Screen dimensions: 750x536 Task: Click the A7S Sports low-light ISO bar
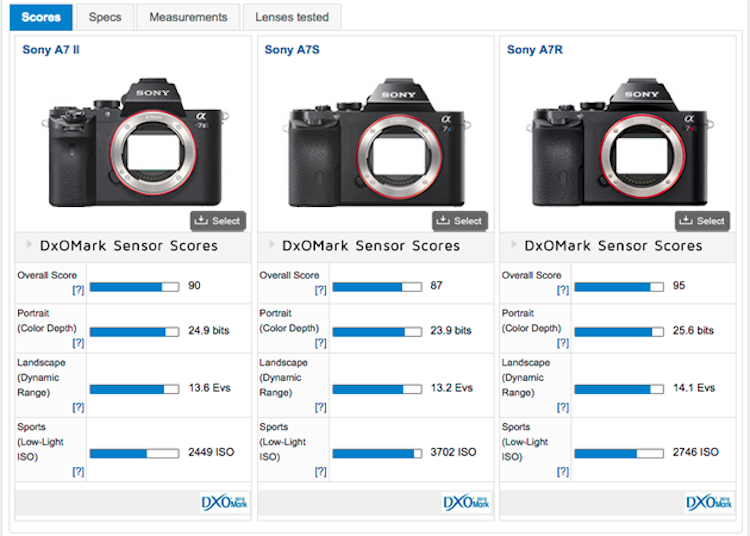376,453
